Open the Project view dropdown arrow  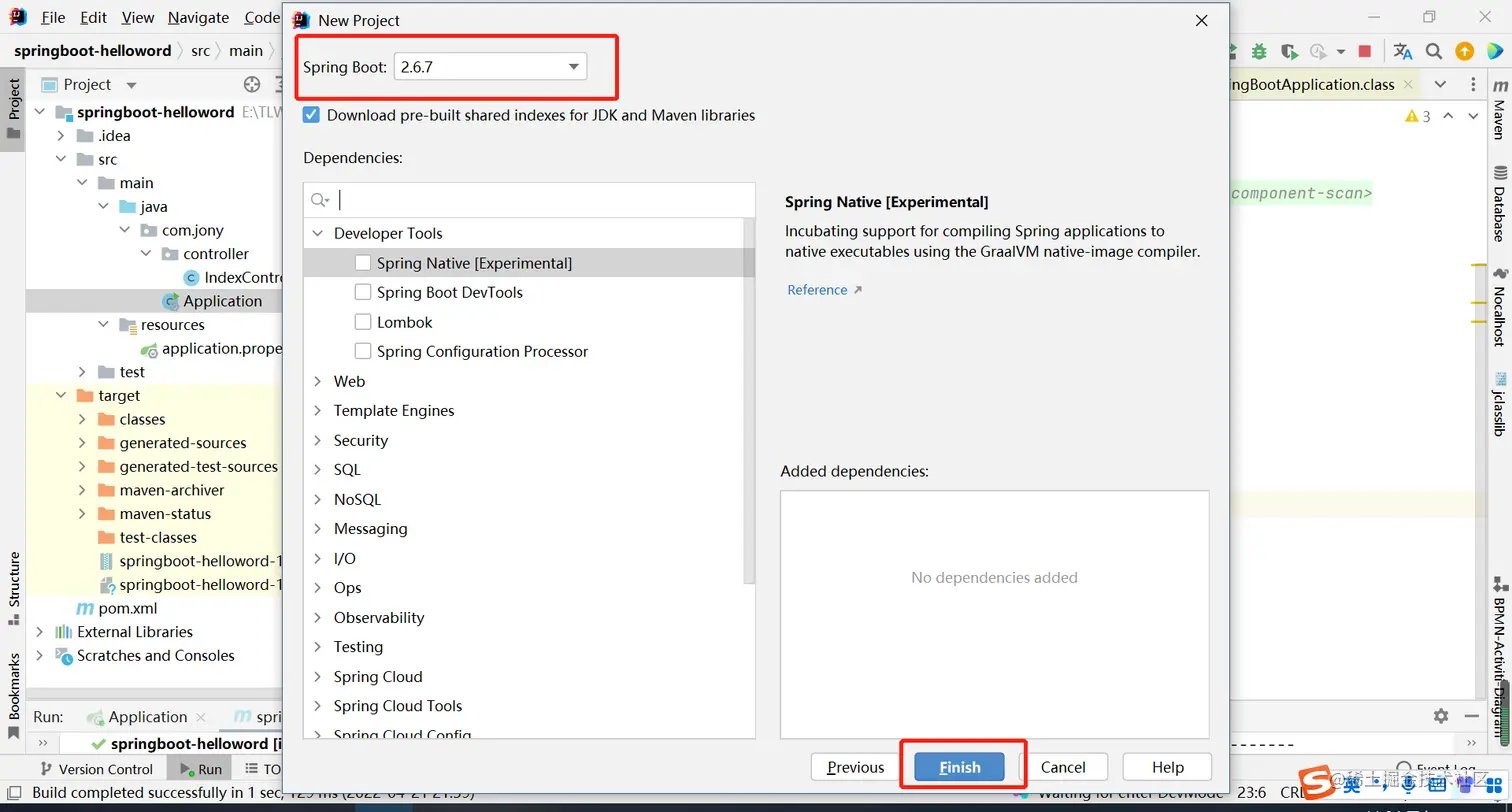pyautogui.click(x=132, y=85)
